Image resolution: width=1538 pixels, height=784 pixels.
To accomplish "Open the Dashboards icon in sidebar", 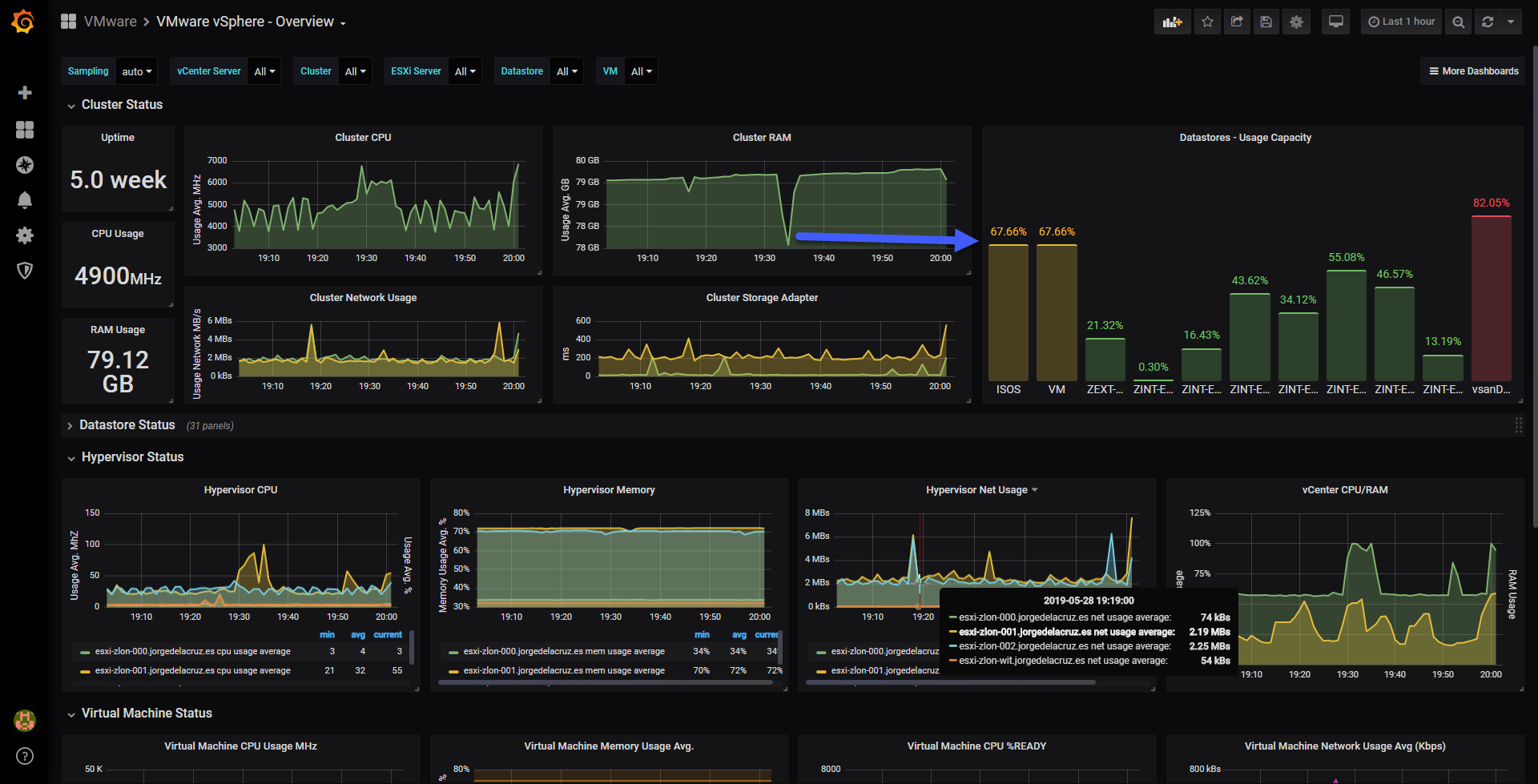I will 25,129.
